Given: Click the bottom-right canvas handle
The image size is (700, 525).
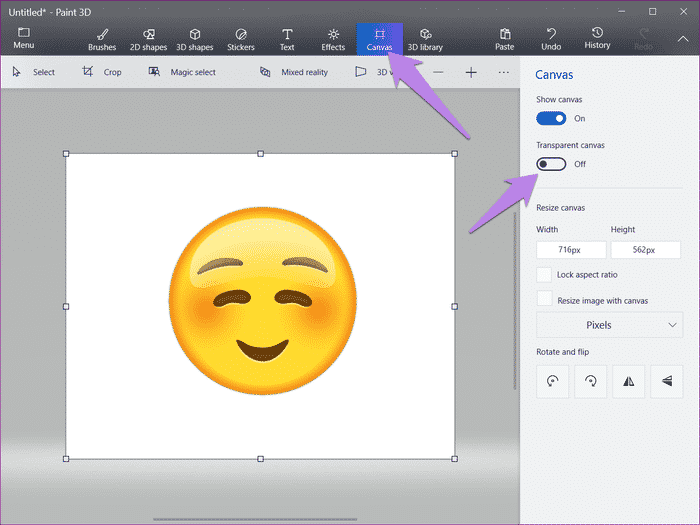Looking at the screenshot, I should coord(454,459).
